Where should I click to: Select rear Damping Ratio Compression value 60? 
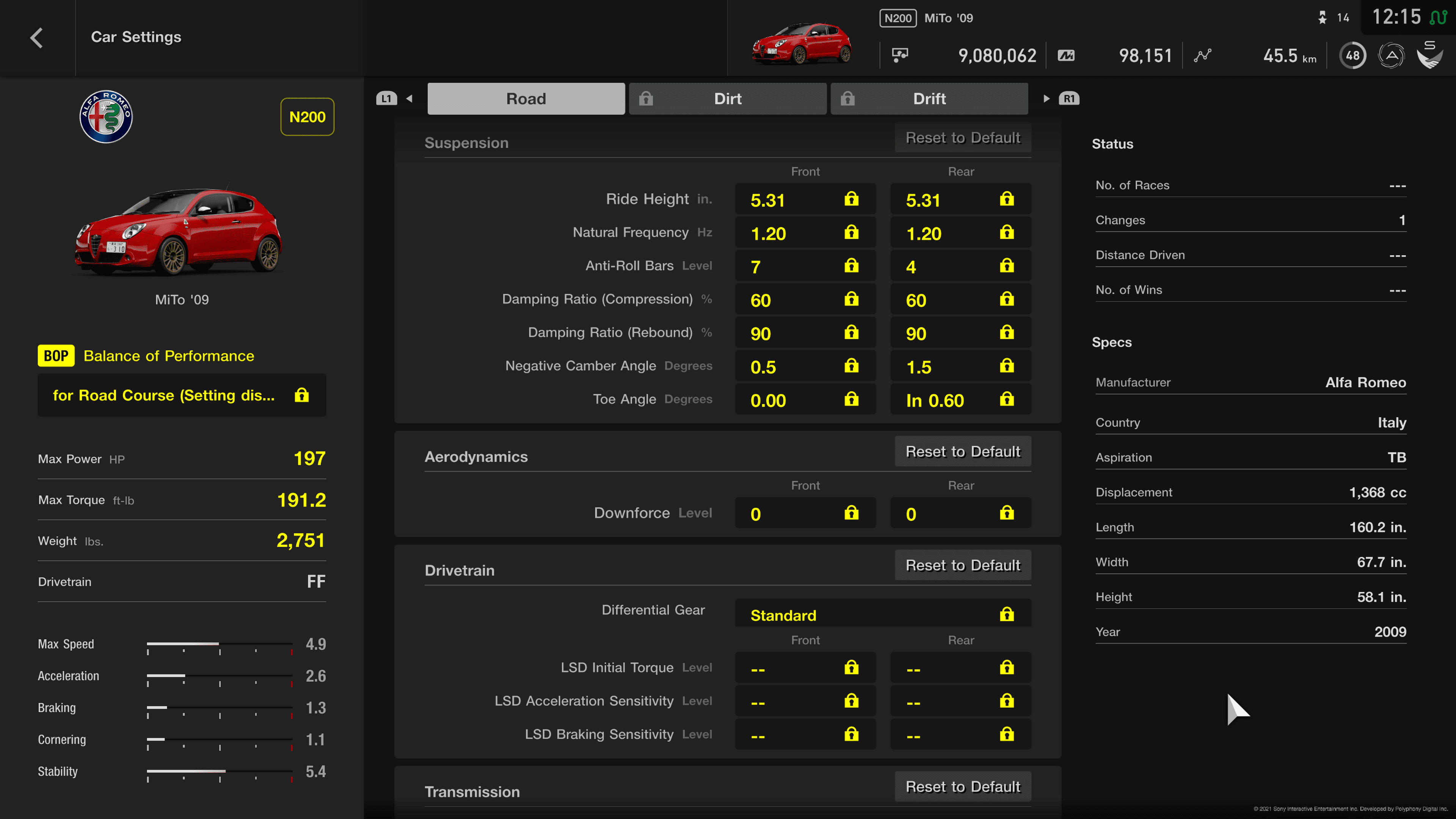961,299
